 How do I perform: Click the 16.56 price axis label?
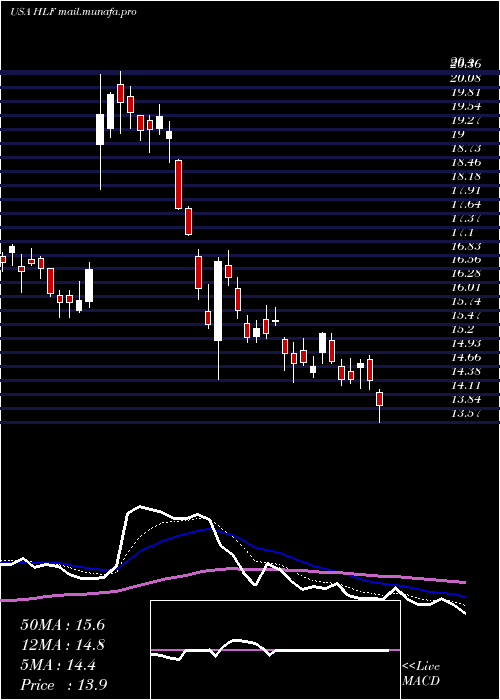click(x=465, y=260)
